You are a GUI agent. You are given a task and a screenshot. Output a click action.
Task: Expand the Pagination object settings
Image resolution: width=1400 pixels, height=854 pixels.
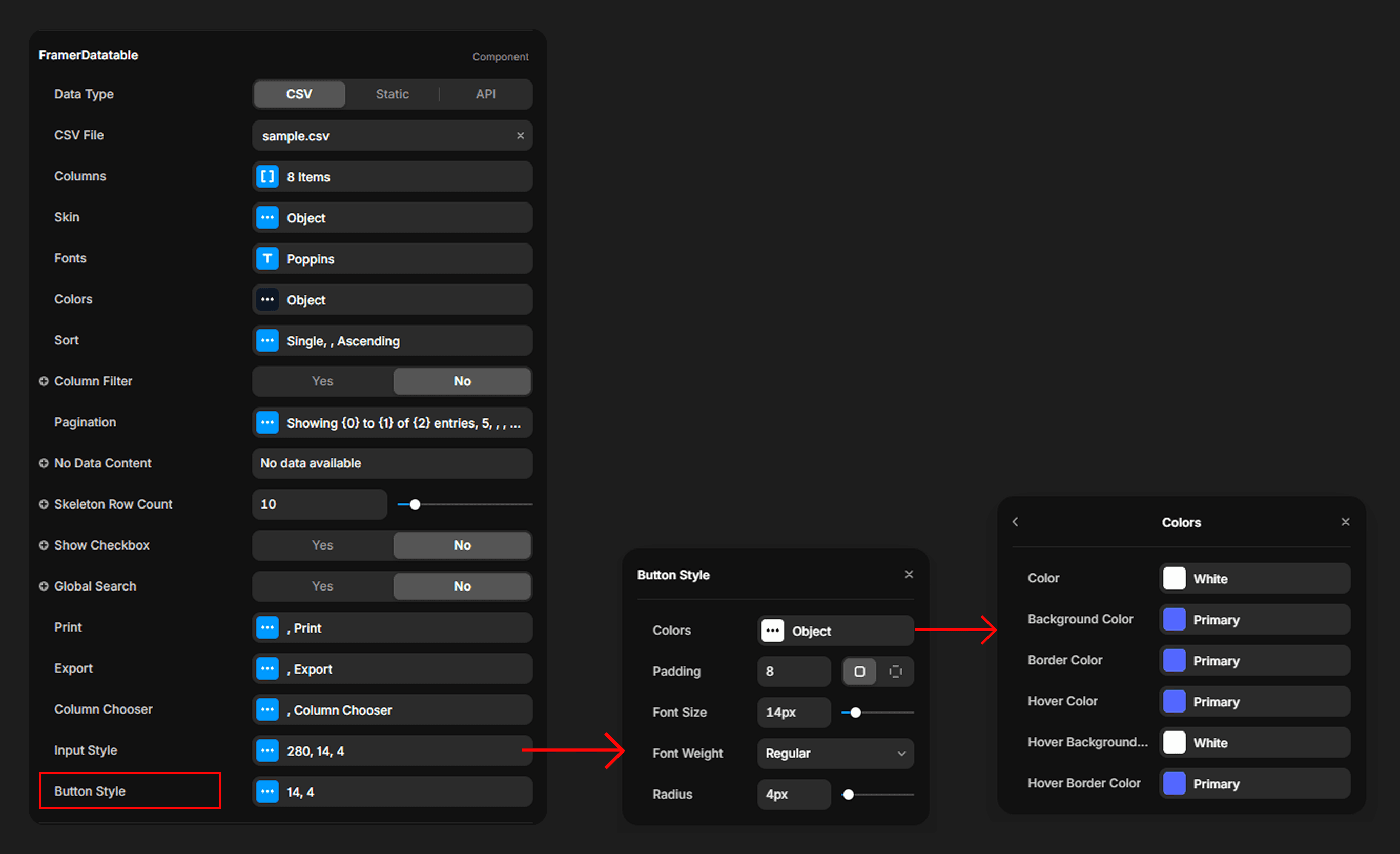pos(392,423)
